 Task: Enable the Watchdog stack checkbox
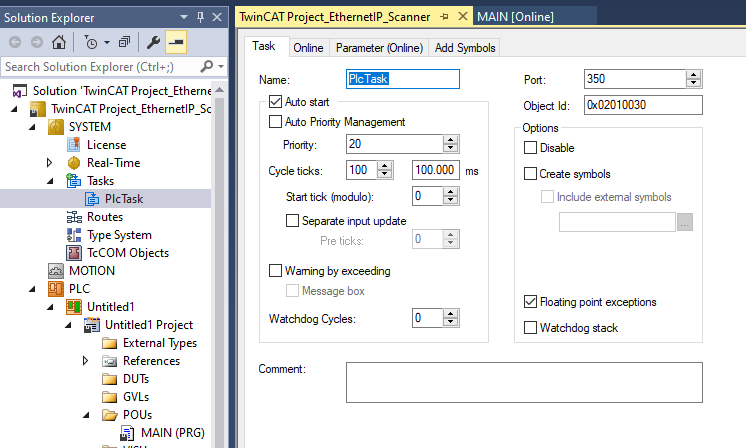click(x=530, y=327)
